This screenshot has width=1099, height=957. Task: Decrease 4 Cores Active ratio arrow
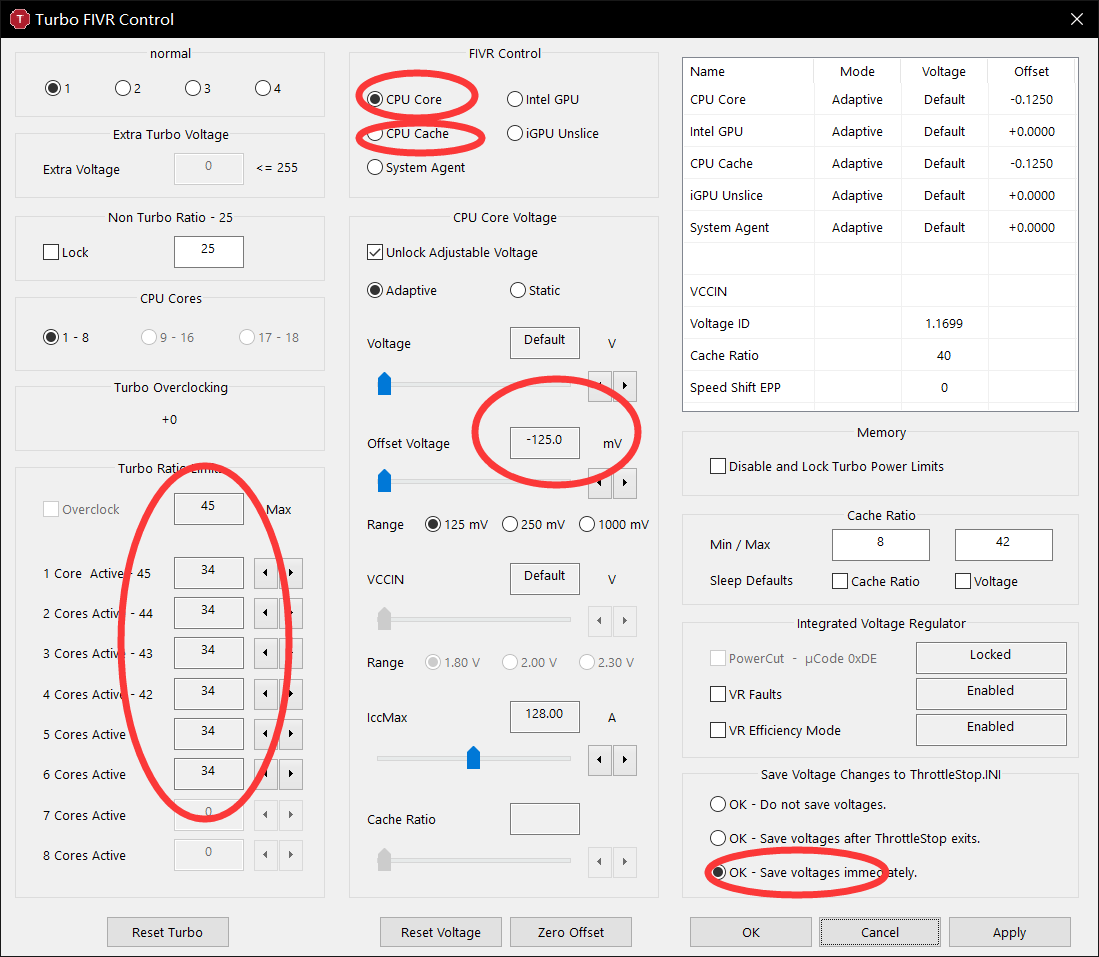click(x=266, y=694)
